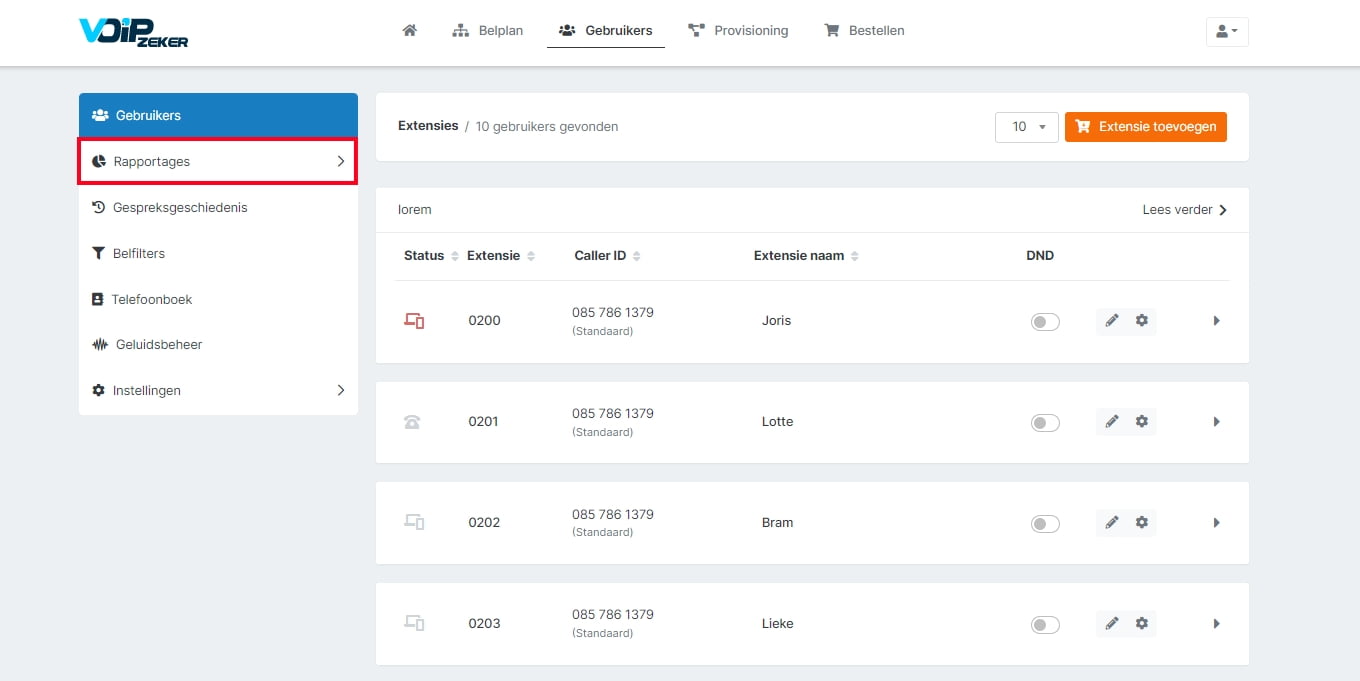The height and width of the screenshot is (681, 1360).
Task: Expand the row arrow for Bram
Action: tap(1217, 522)
